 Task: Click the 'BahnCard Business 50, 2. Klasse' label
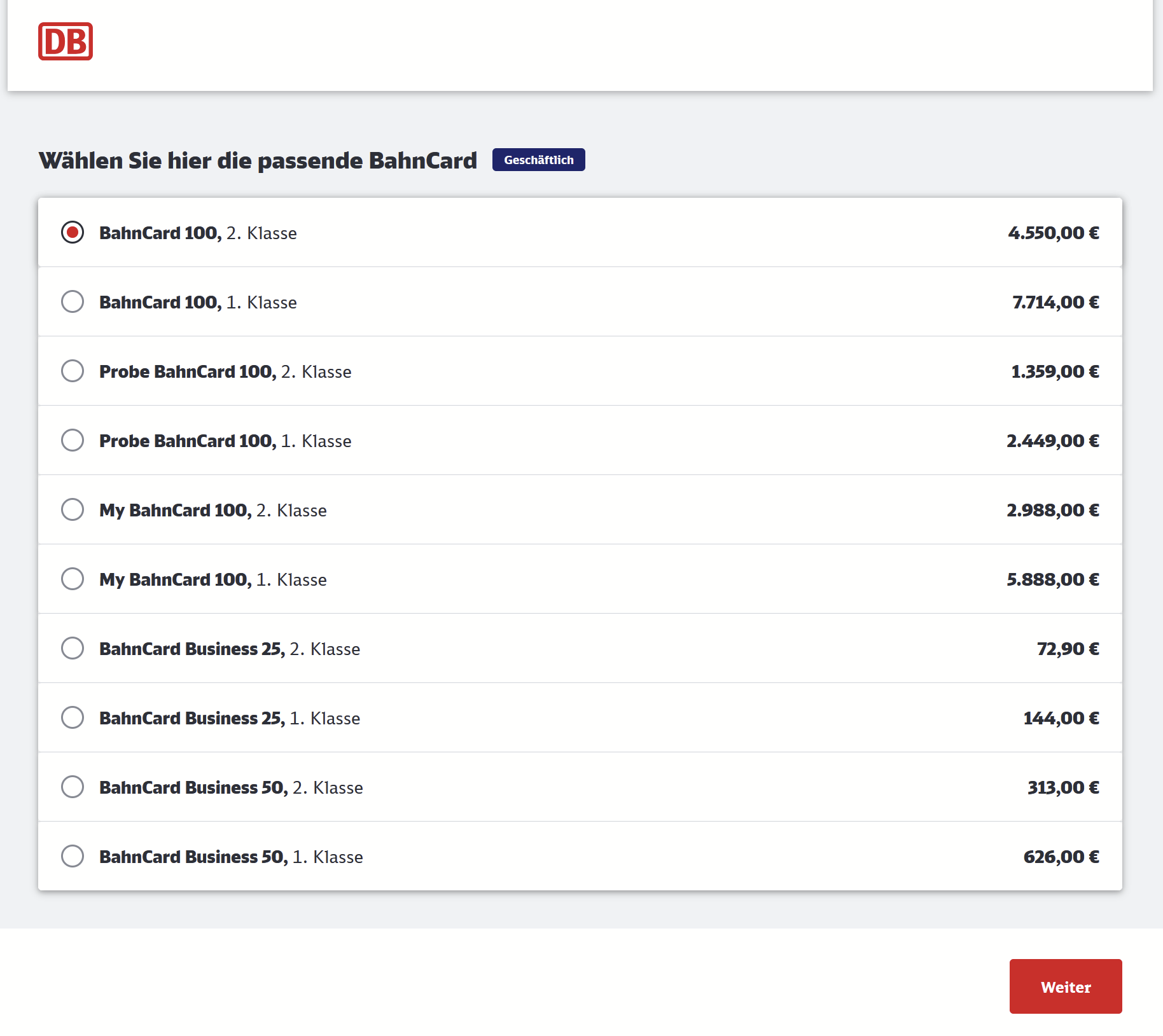pos(231,787)
